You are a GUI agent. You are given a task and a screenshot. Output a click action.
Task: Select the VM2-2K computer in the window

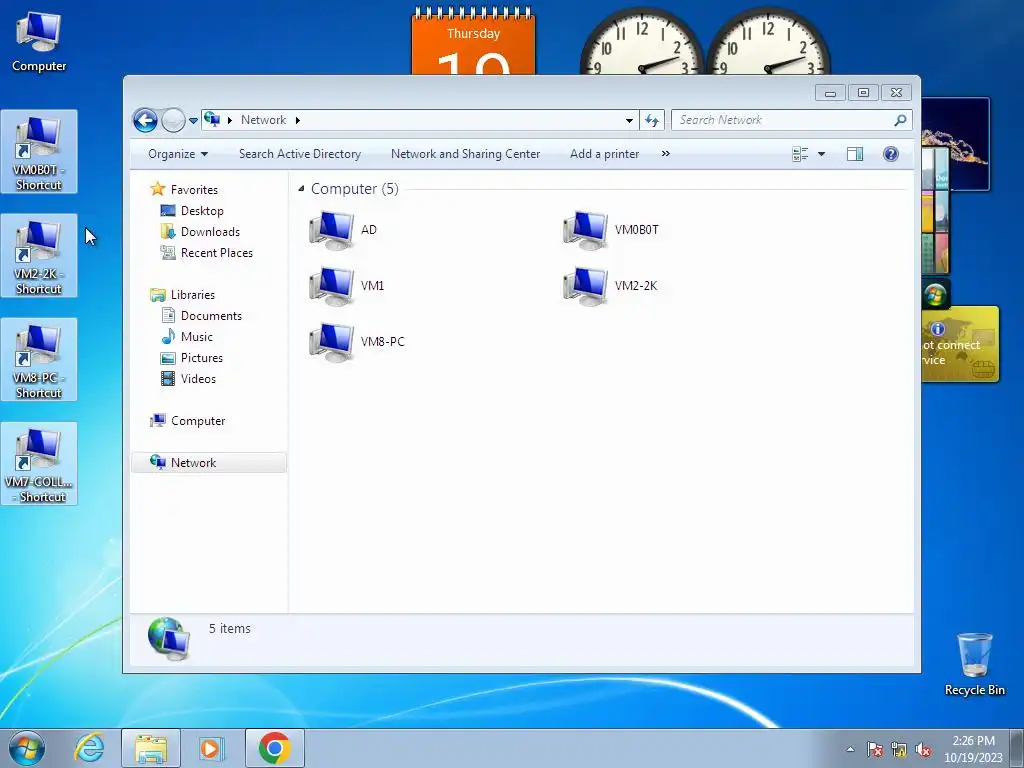[x=610, y=286]
